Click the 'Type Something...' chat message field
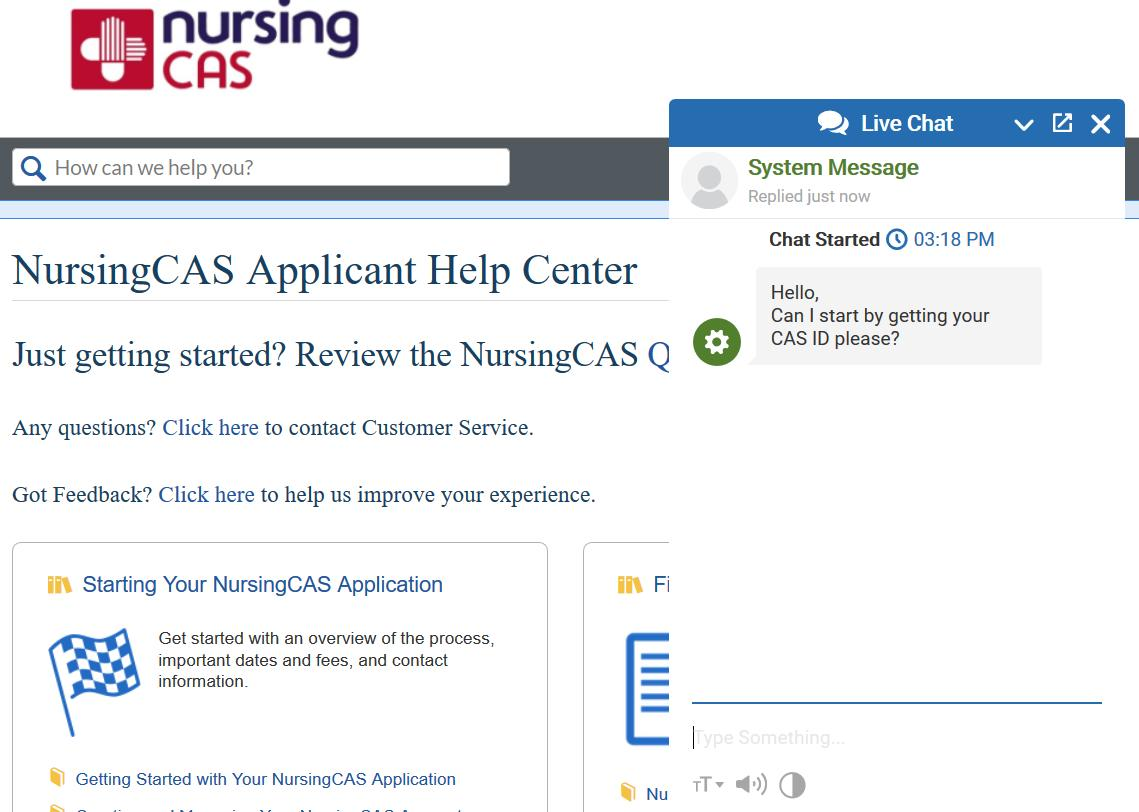 895,738
